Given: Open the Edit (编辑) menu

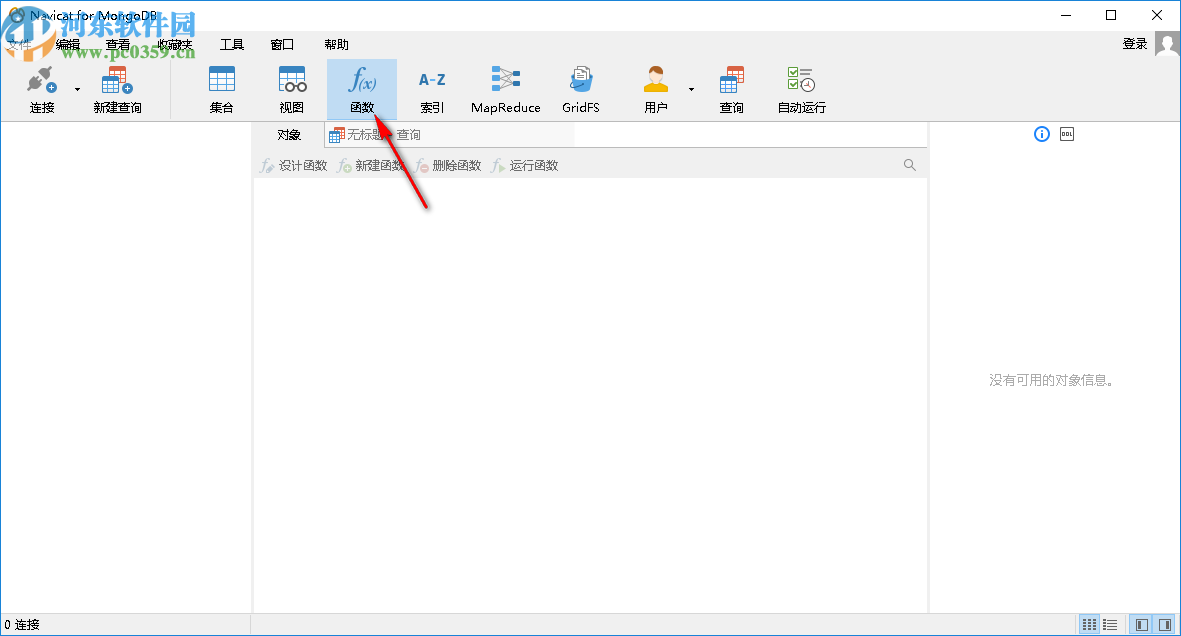Looking at the screenshot, I should tap(68, 44).
